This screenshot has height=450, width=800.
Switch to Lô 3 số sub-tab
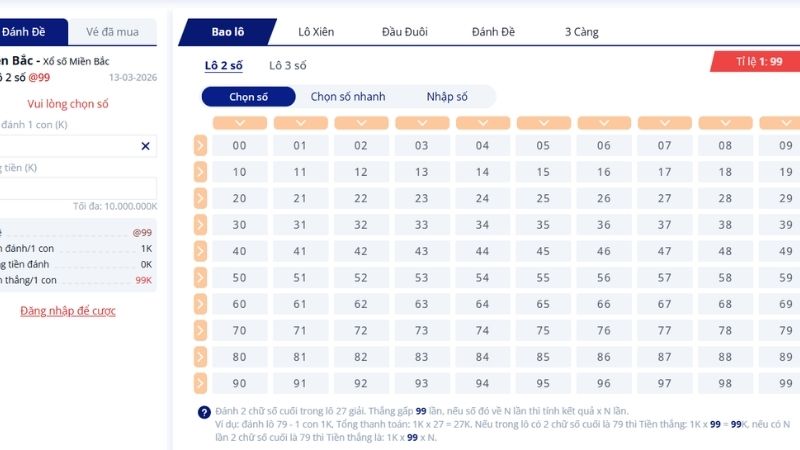click(288, 66)
